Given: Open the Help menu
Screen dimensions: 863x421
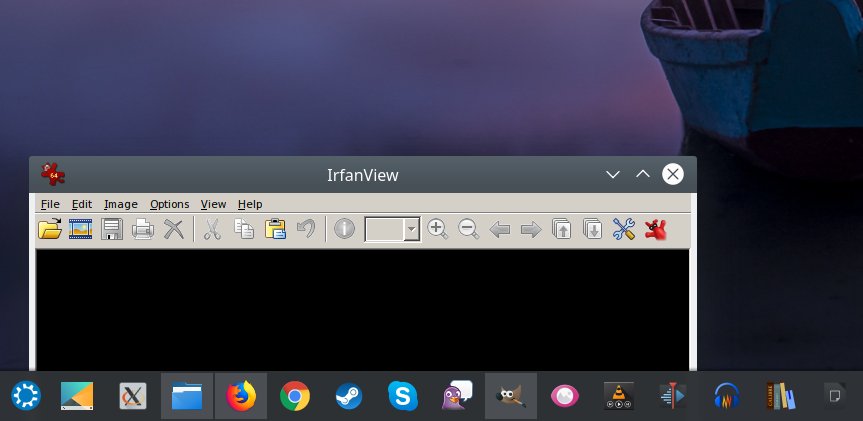Looking at the screenshot, I should click(250, 204).
